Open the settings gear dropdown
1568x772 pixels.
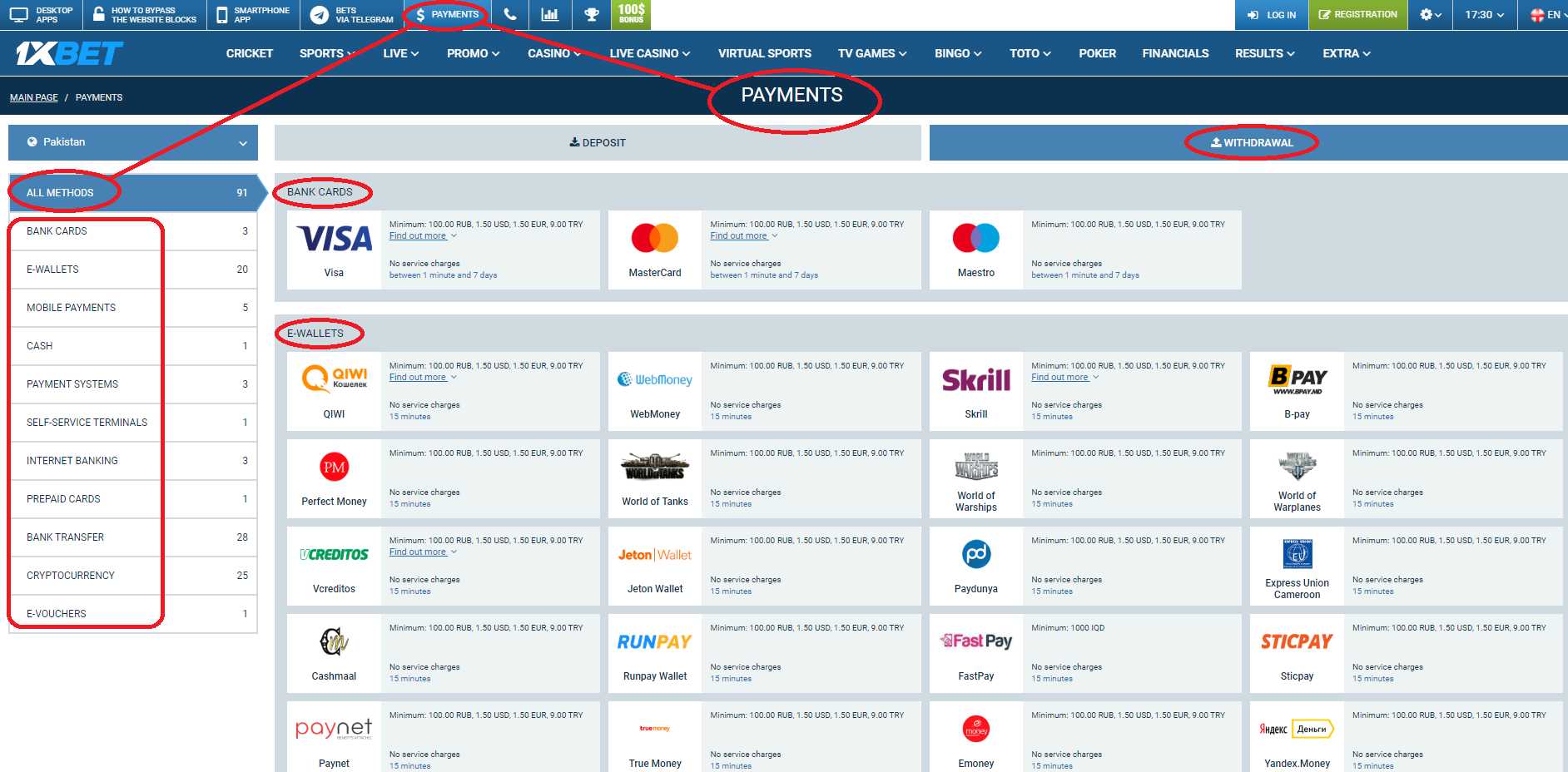[x=1431, y=15]
